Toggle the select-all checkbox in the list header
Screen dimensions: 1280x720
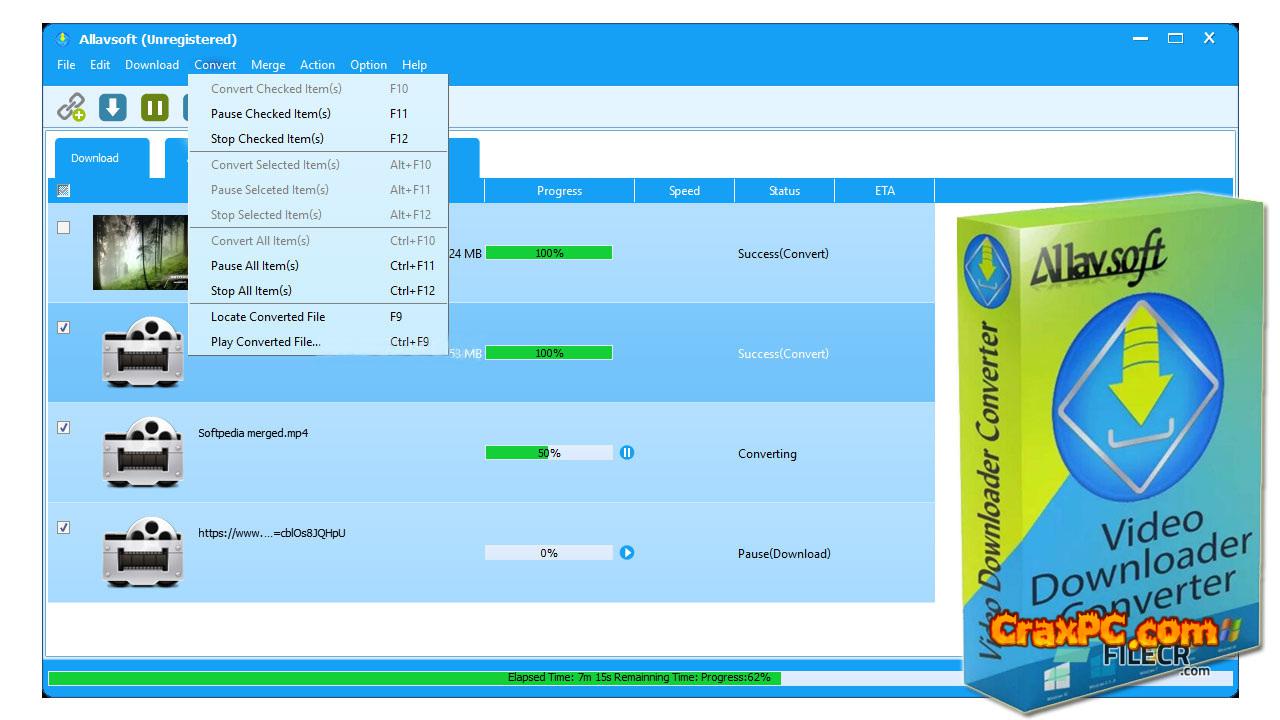(x=64, y=190)
